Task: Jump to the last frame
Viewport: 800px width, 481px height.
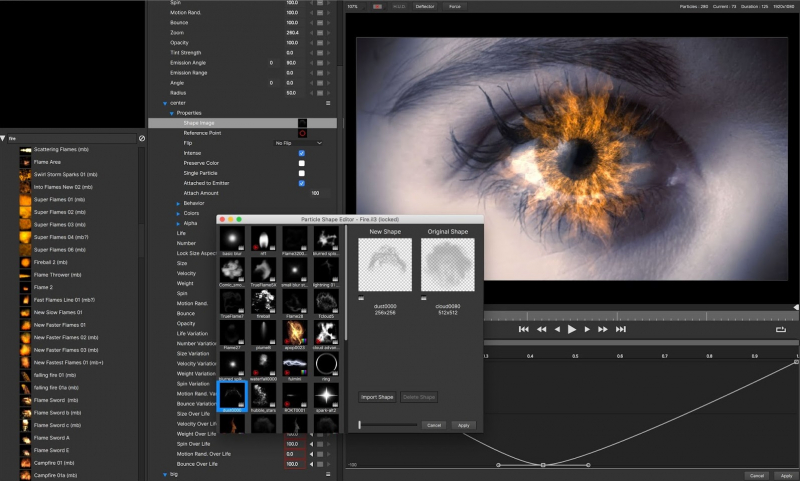Action: click(621, 328)
